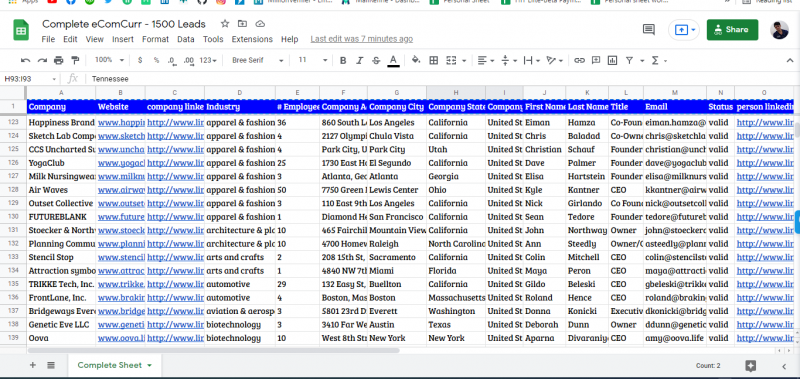Format as percent
This screenshot has width=800, height=379.
point(156,60)
